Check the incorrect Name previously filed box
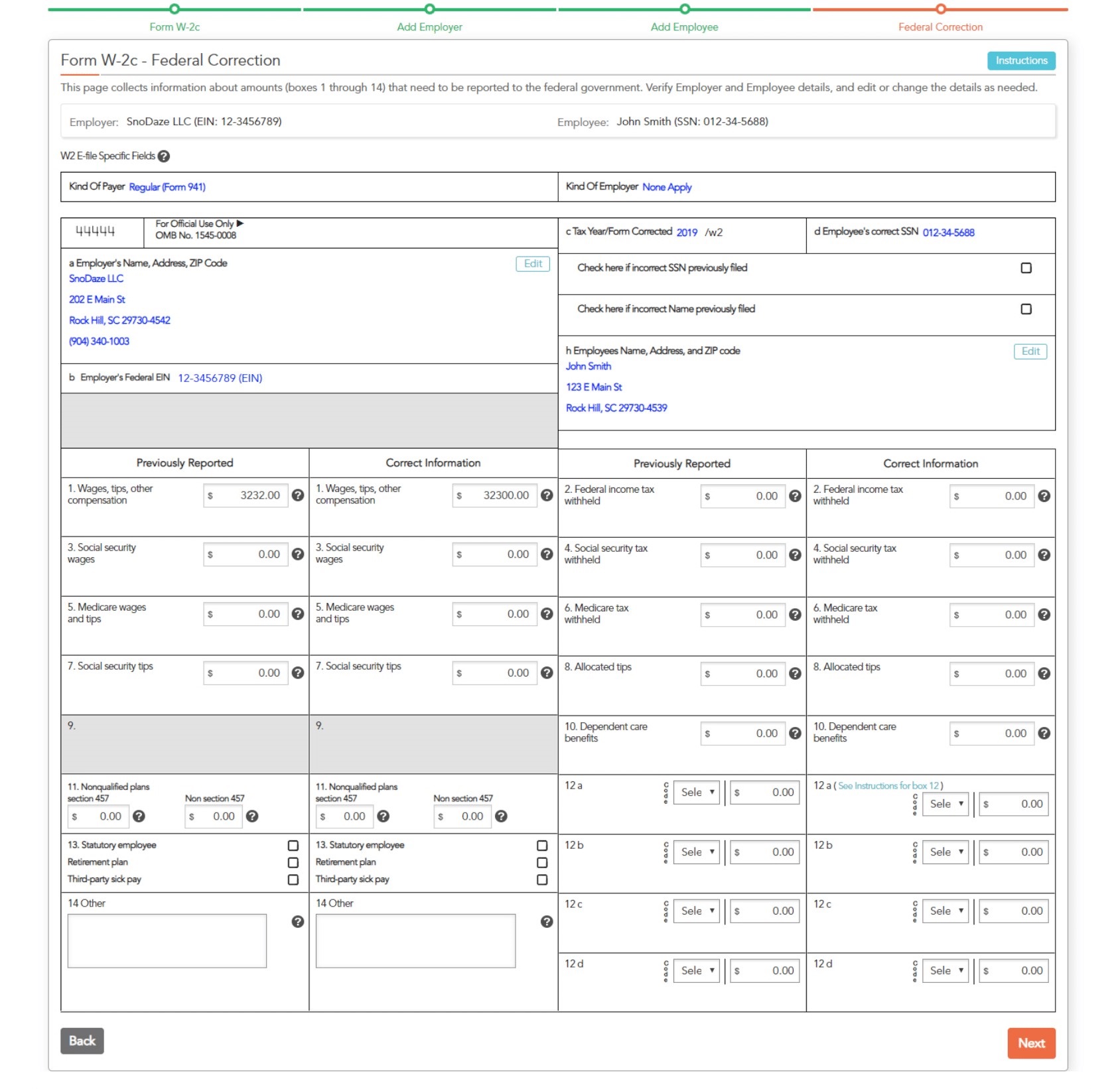The image size is (1120, 1089). point(1026,309)
